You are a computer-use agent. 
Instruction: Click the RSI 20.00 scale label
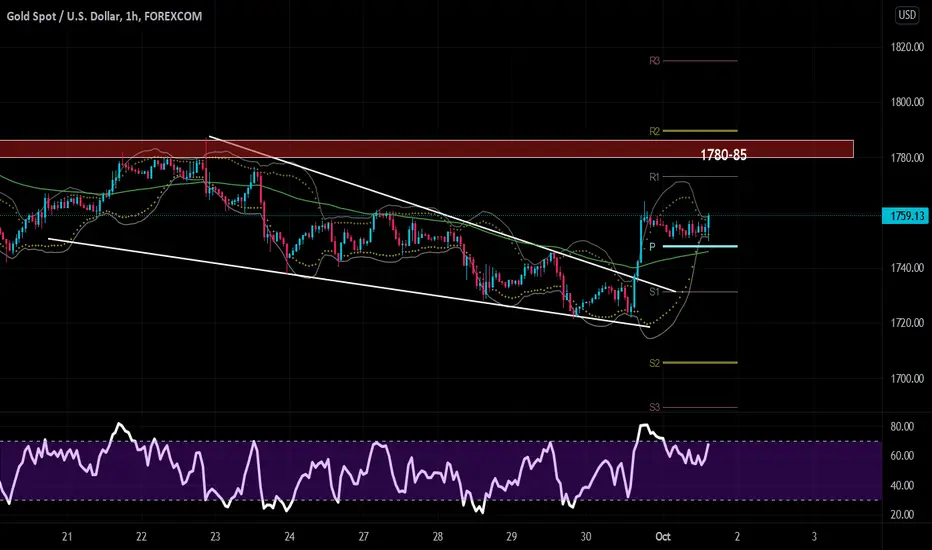click(x=902, y=515)
